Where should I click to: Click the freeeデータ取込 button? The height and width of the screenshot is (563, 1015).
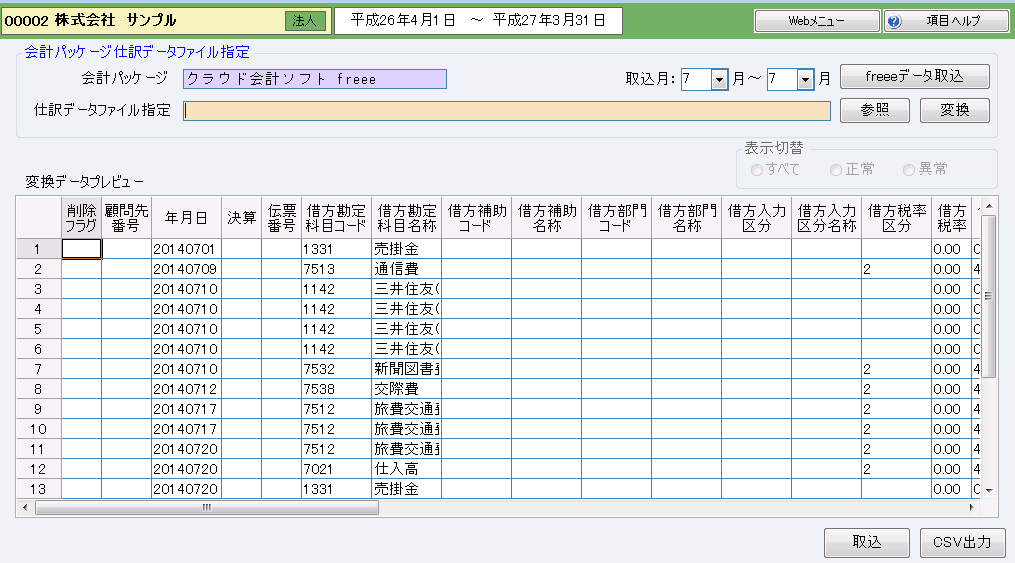click(x=914, y=77)
